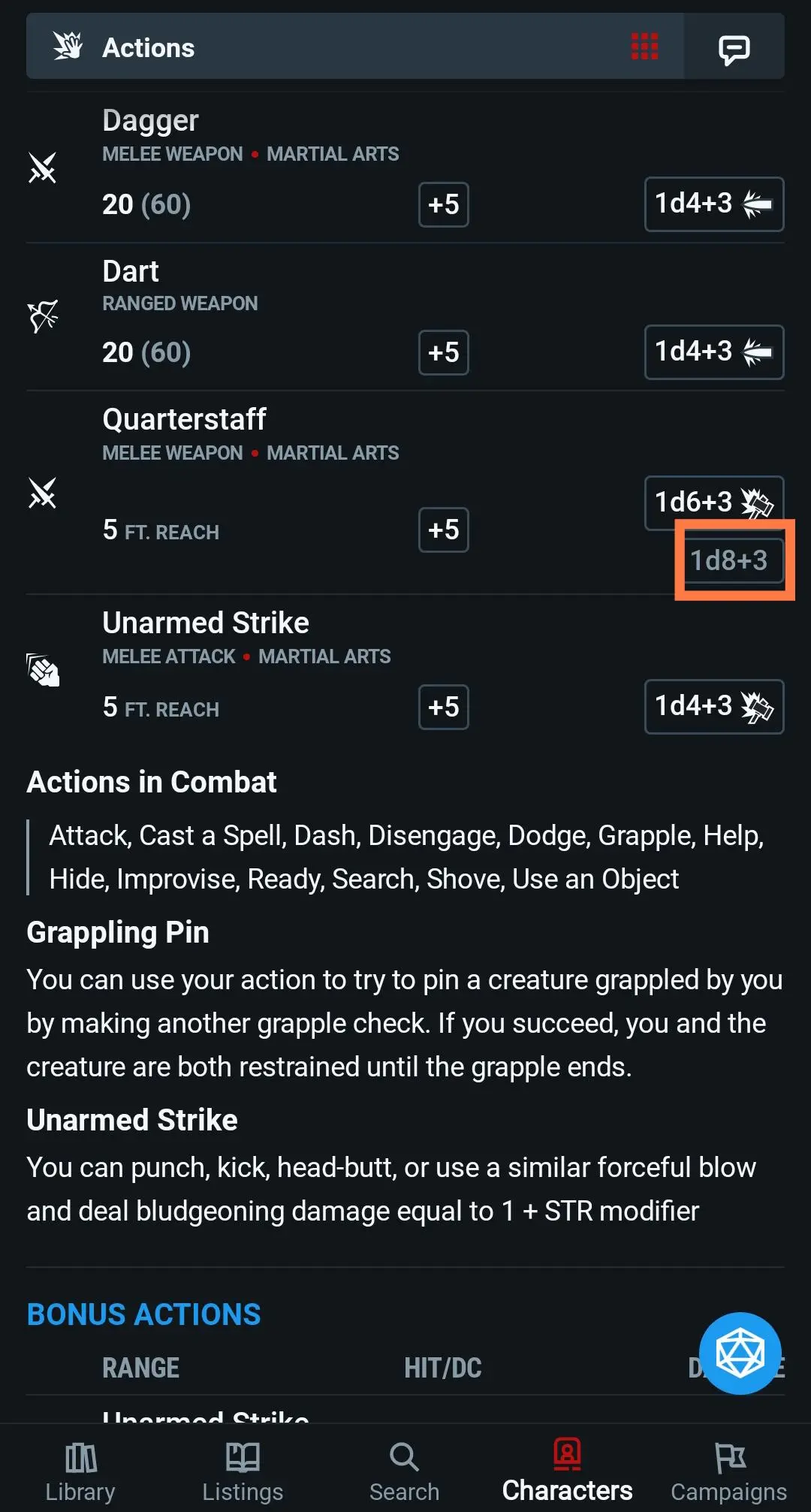The height and width of the screenshot is (1512, 811).
Task: Open the red grid section menu
Action: [x=644, y=47]
